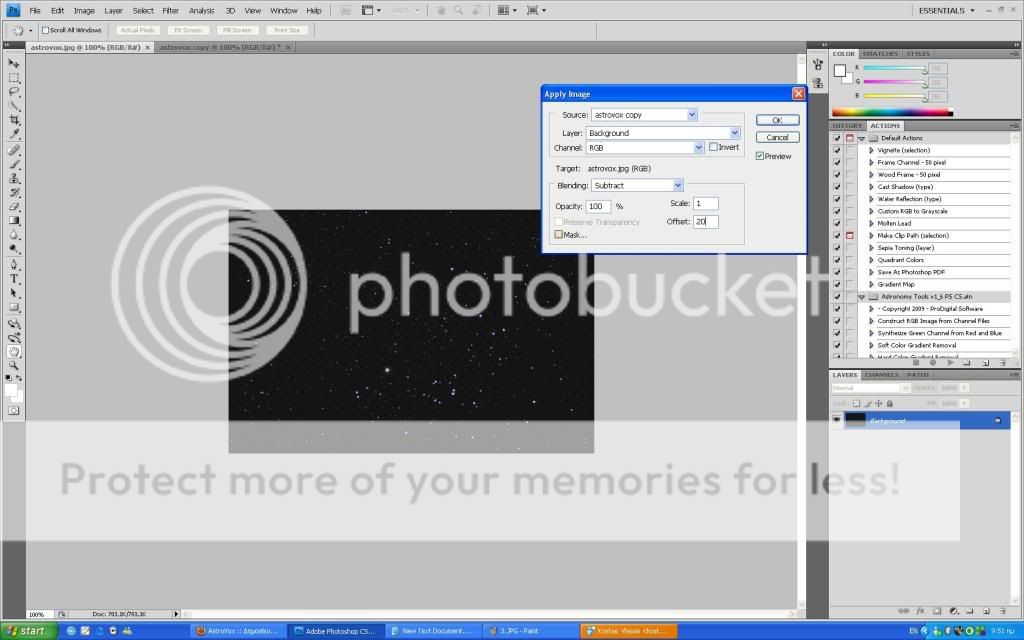Image resolution: width=1024 pixels, height=640 pixels.
Task: Switch to the Channels panel tab
Action: tap(881, 375)
